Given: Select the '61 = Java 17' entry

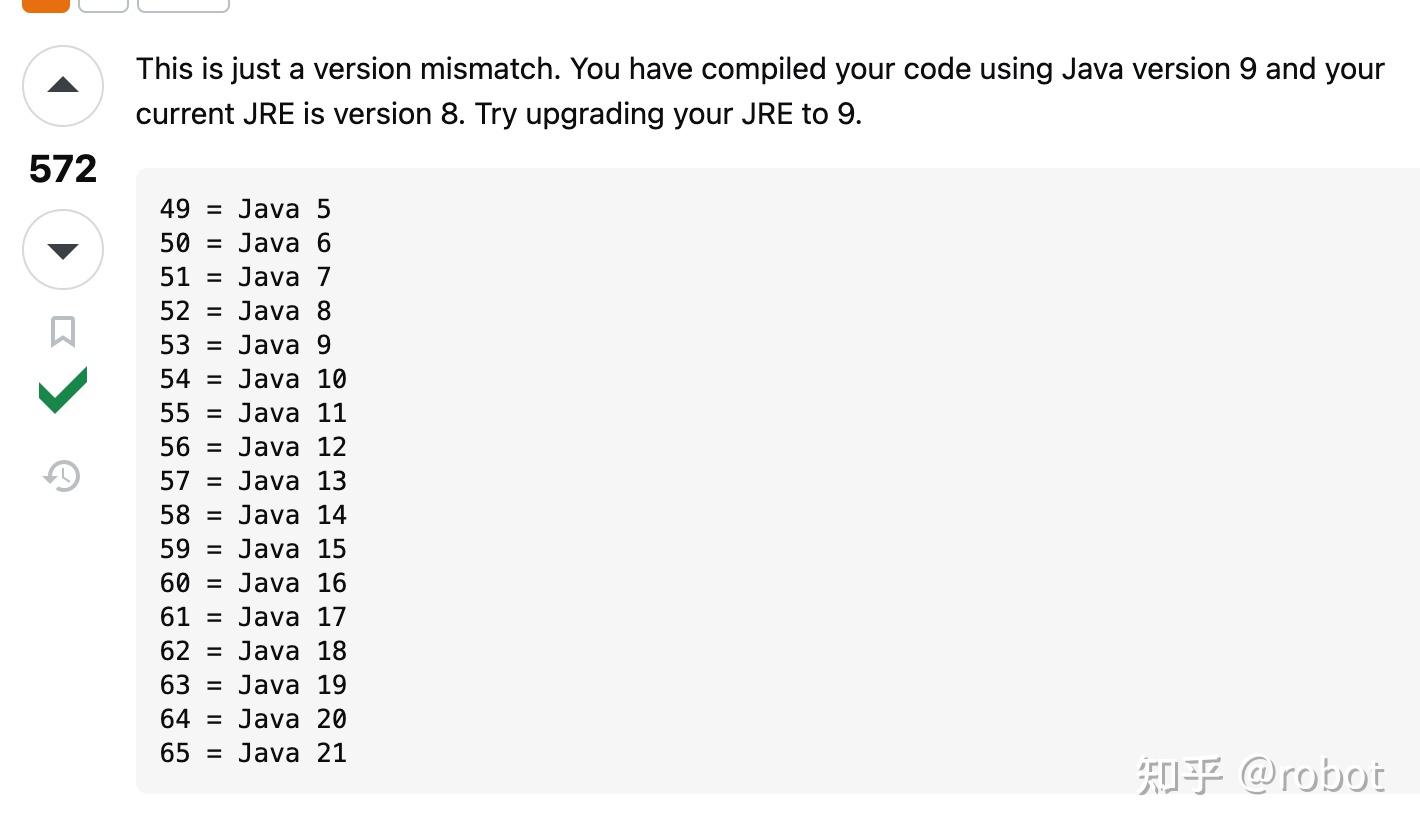Looking at the screenshot, I should pos(253,617).
